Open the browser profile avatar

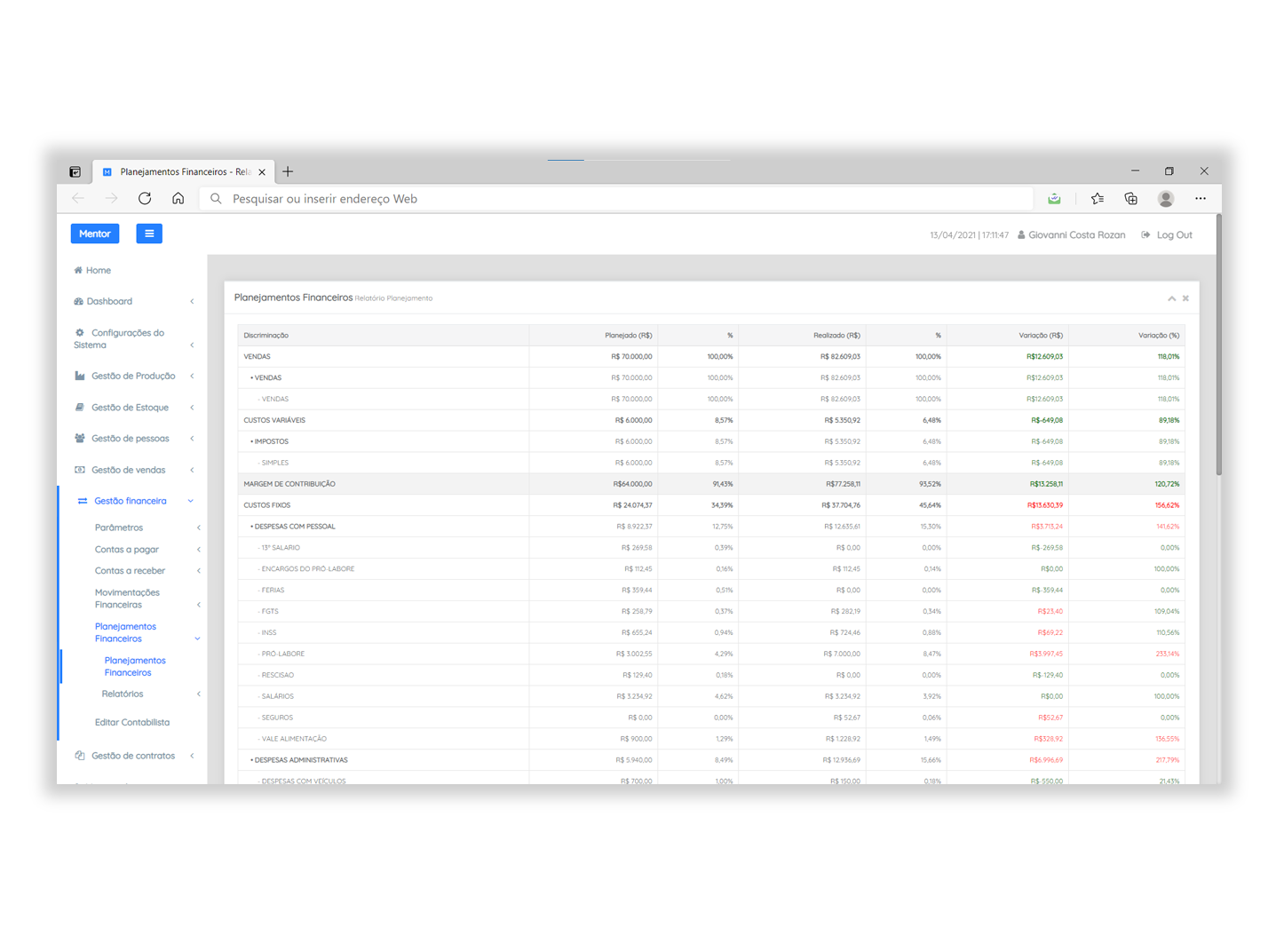tap(1166, 199)
